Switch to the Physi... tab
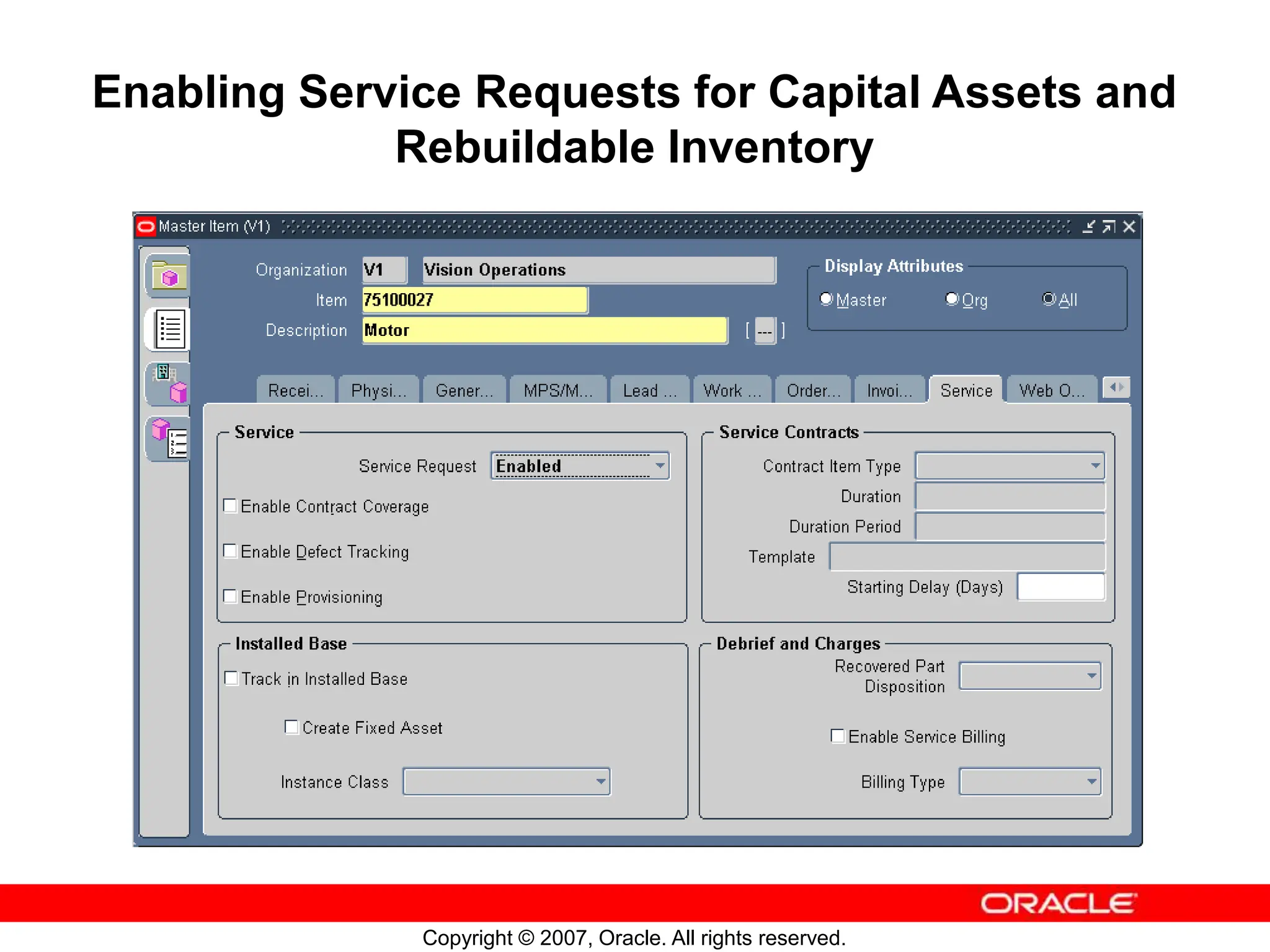 (378, 390)
